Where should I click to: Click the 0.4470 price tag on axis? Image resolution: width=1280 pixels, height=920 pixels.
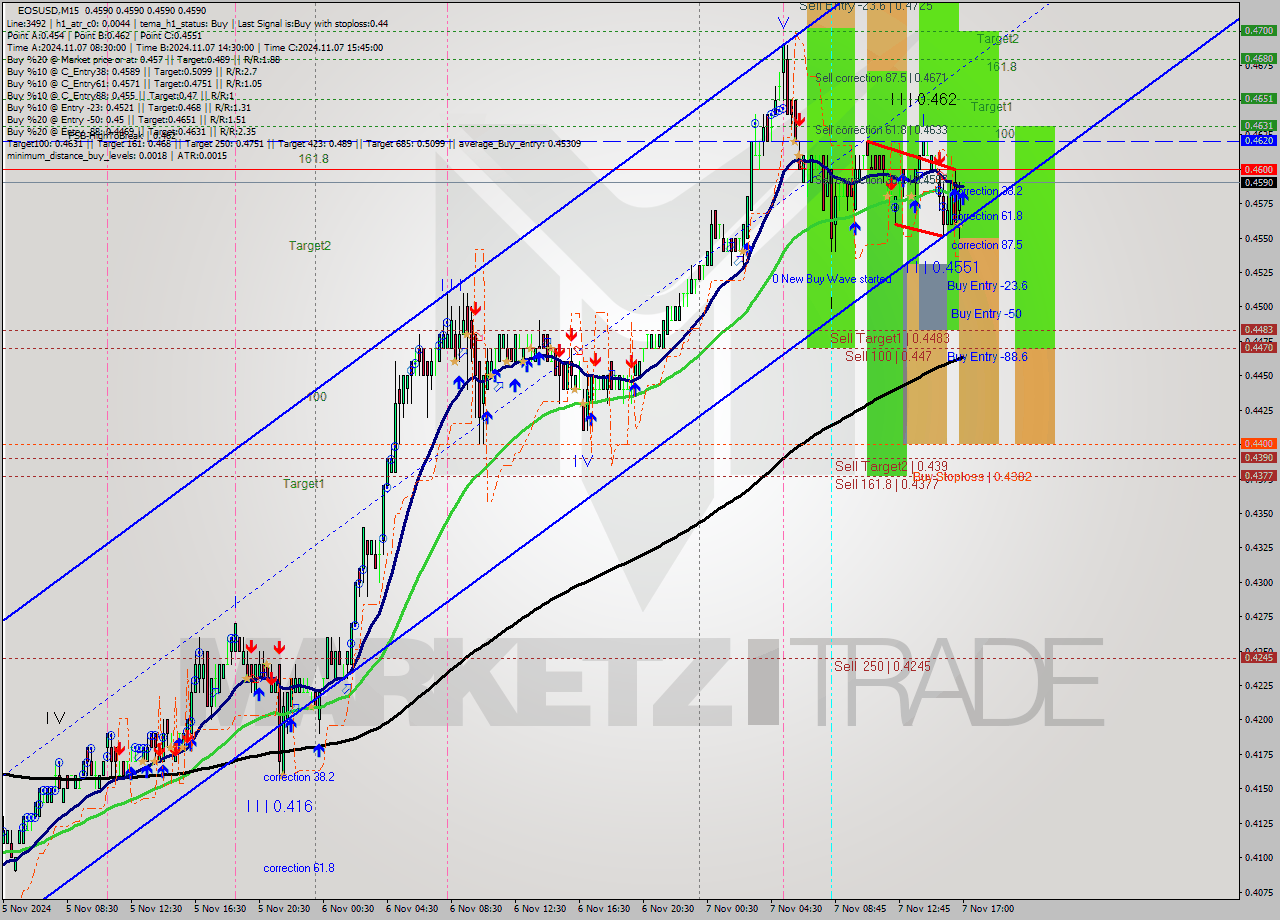[1257, 347]
